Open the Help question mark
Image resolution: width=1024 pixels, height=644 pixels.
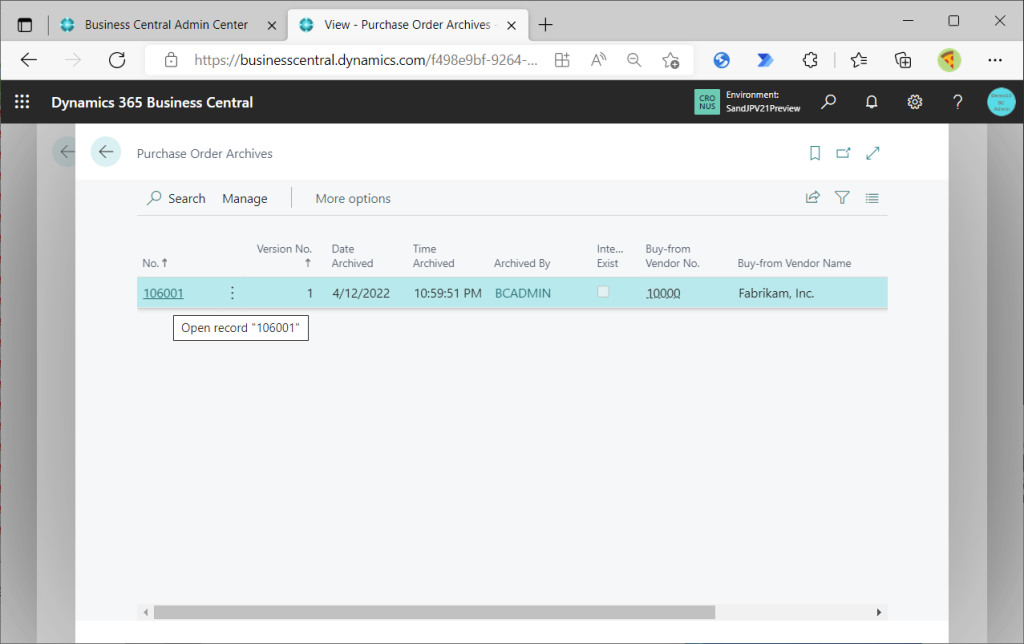[957, 102]
